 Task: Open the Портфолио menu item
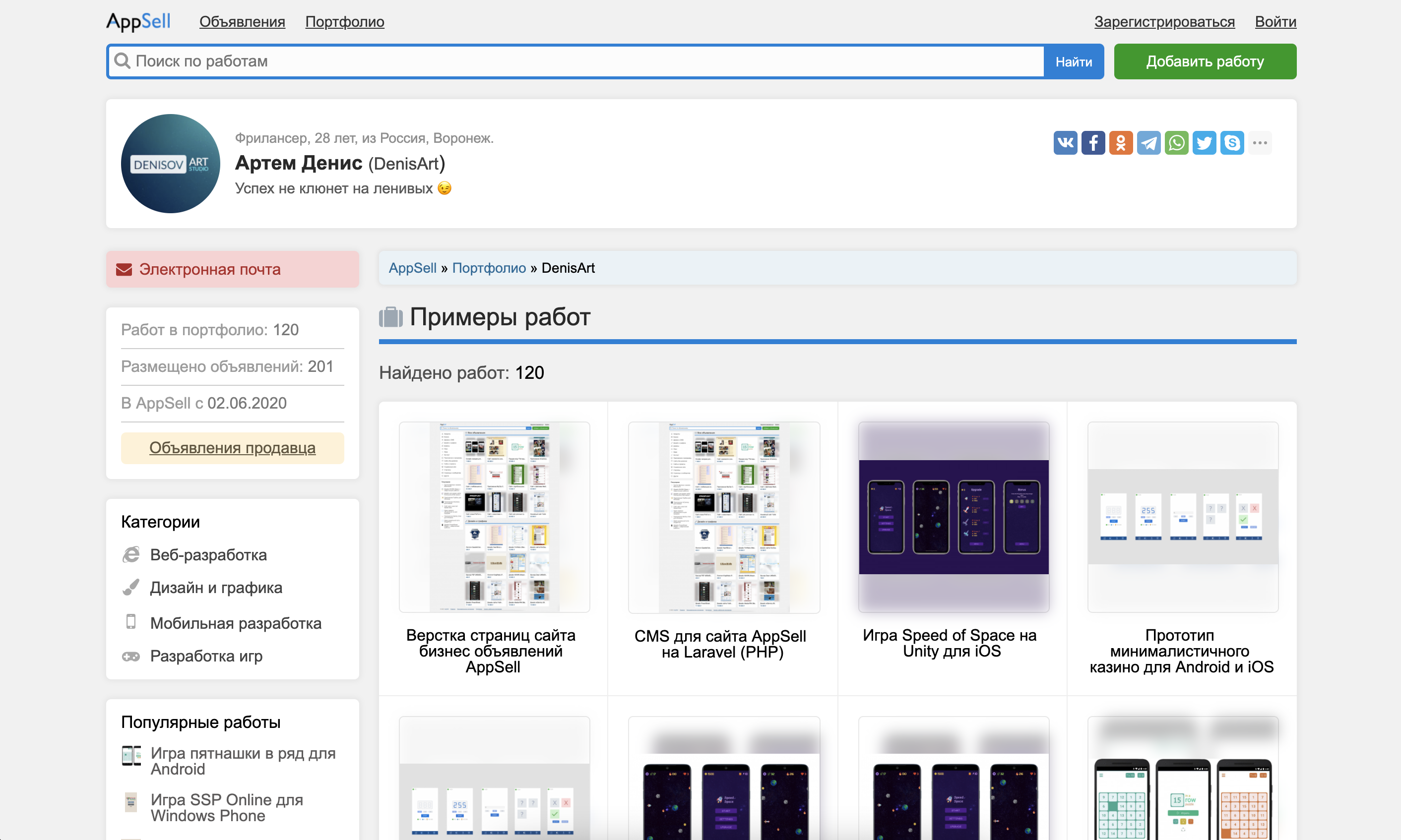(344, 21)
